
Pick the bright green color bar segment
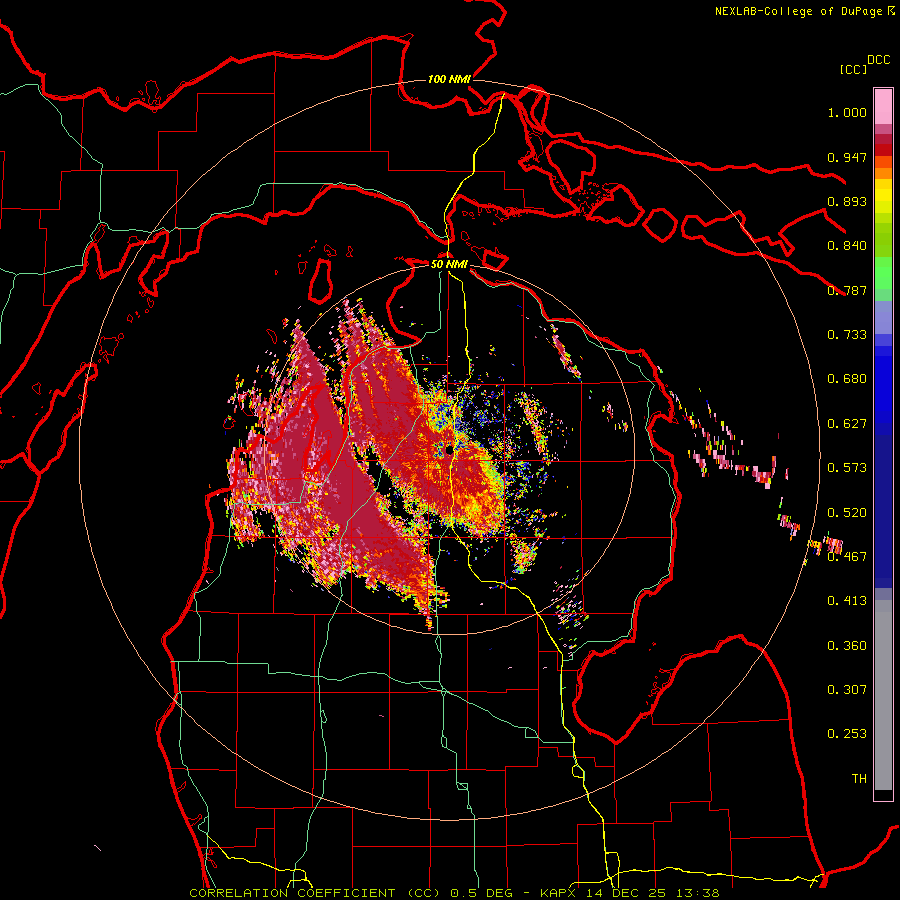point(883,273)
